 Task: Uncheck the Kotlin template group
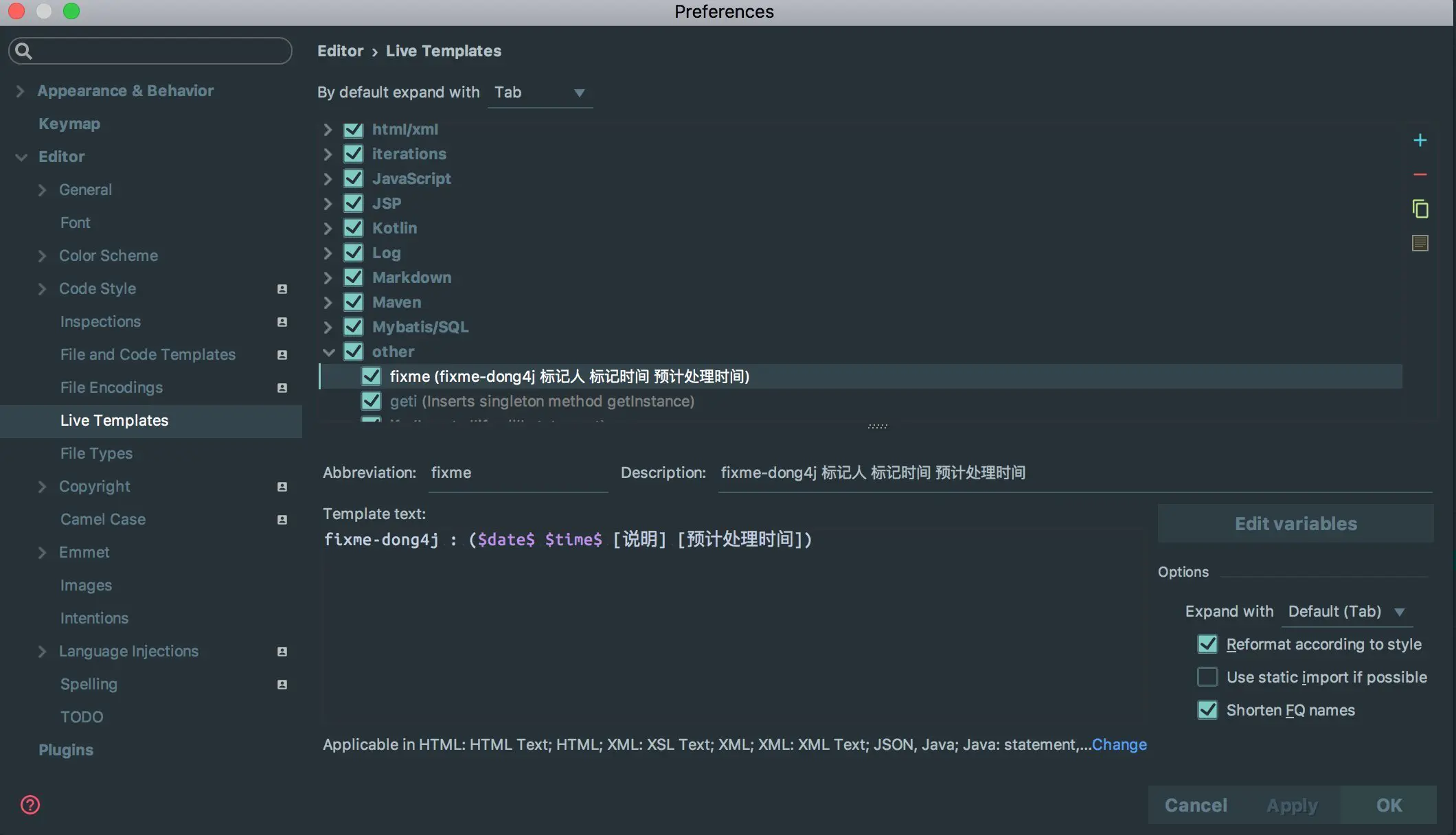[x=353, y=227]
